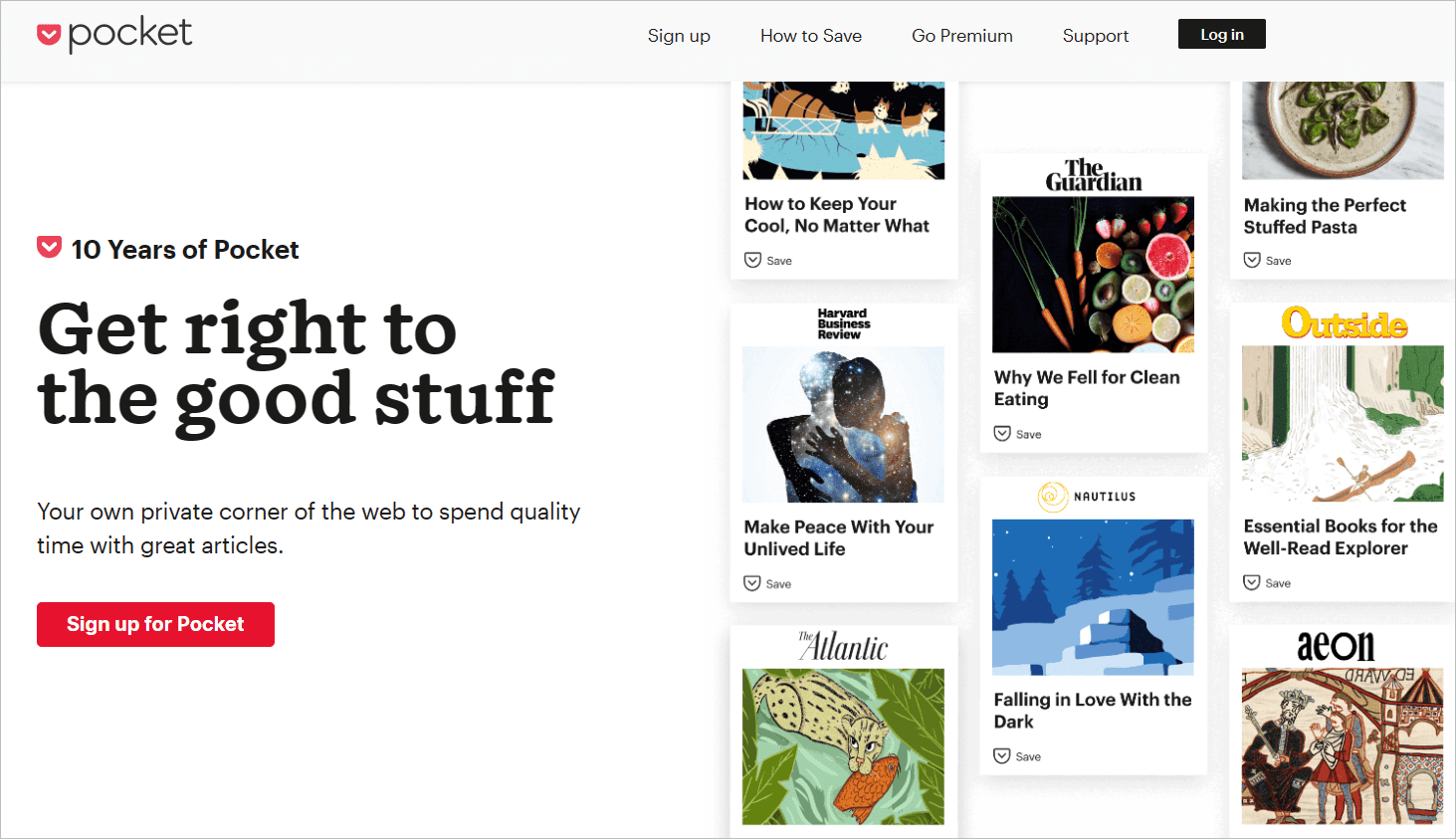This screenshot has width=1456, height=839.
Task: Click the stuffed pasta plate photo
Action: 1343,130
